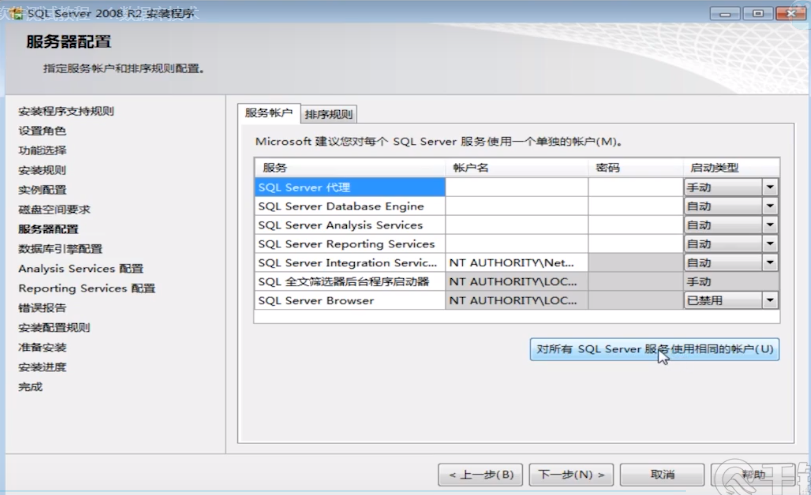Click NT AUTHORITY\Net... account for Integration Services
Viewport: 811px width, 495px height.
(516, 263)
